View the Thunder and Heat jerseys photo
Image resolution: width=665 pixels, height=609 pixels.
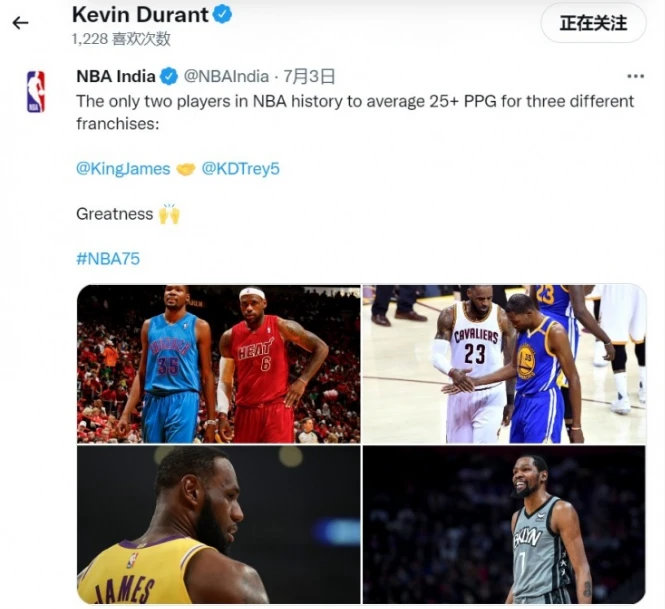(x=218, y=364)
